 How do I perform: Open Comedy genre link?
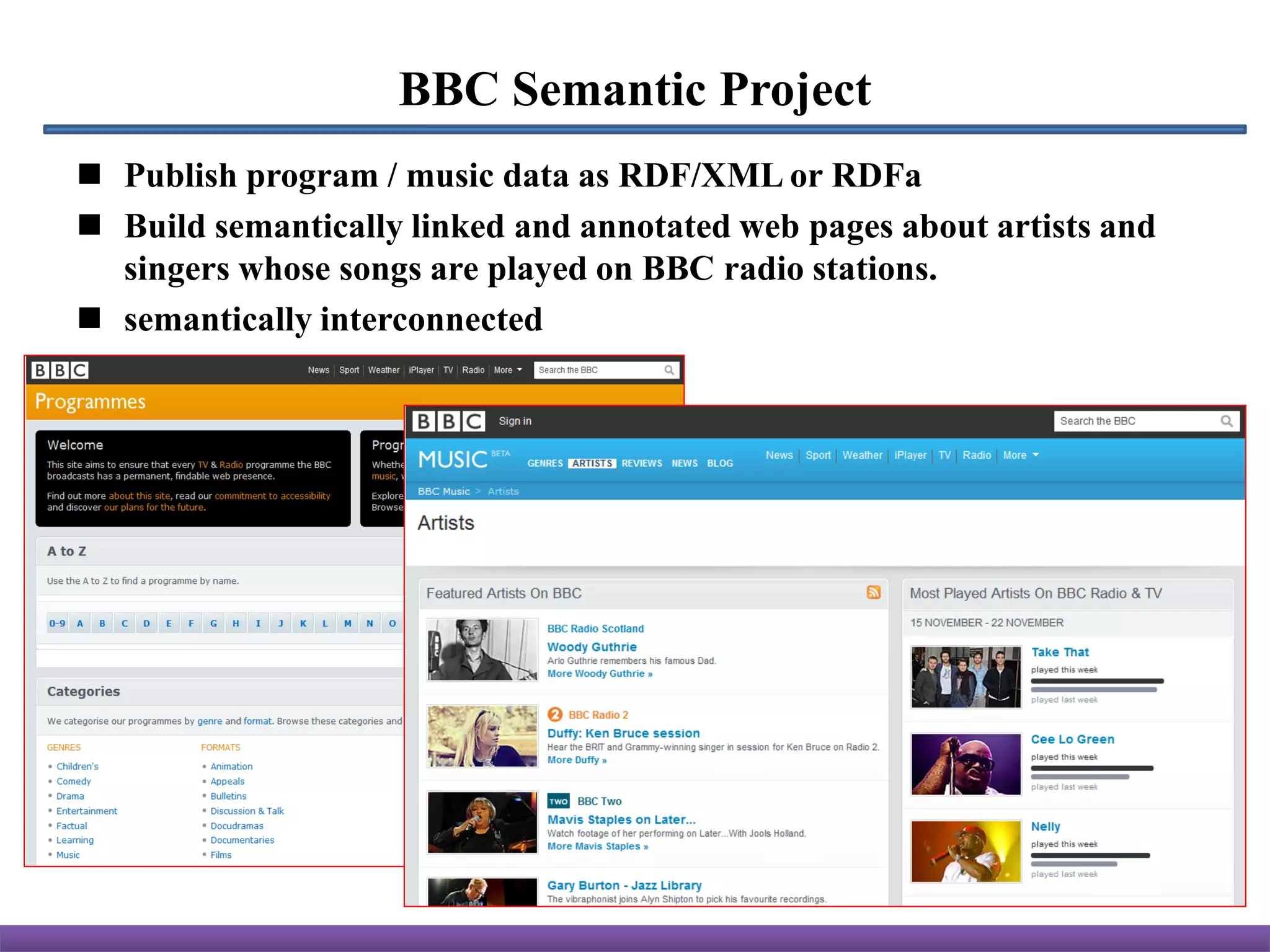coord(74,782)
